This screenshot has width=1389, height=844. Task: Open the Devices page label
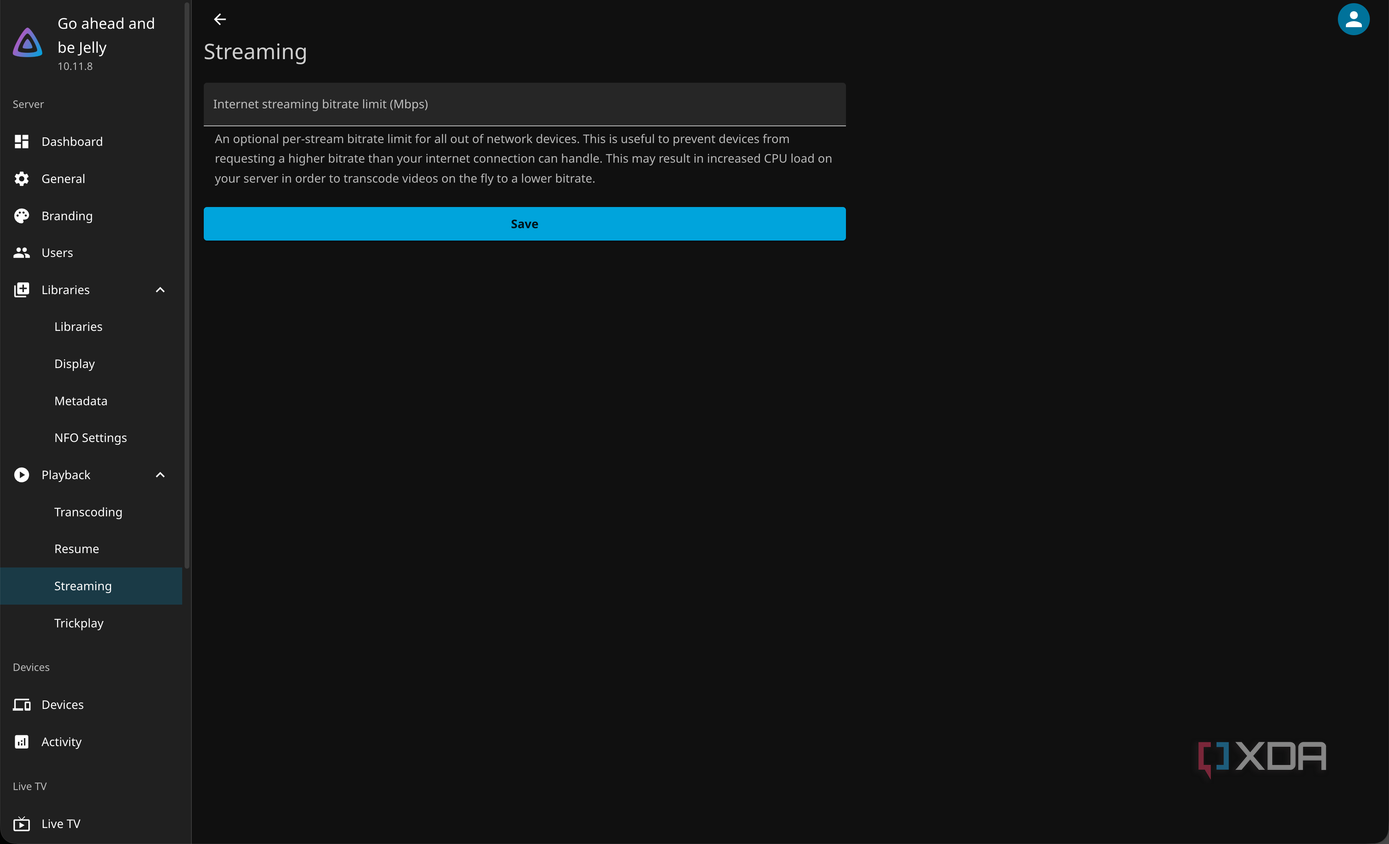click(x=62, y=704)
